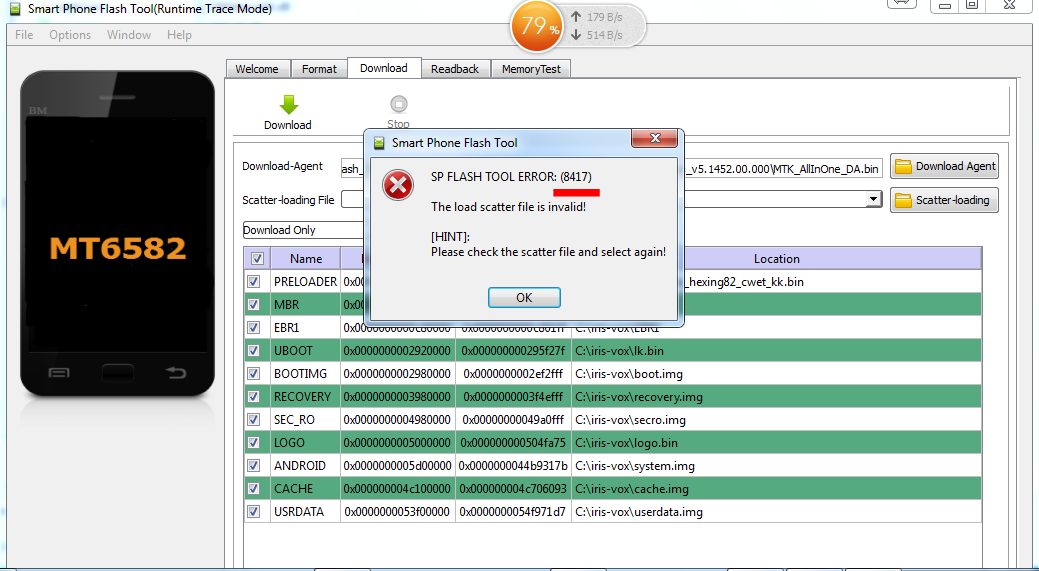Uncheck the USRDATA checkbox

(x=253, y=511)
